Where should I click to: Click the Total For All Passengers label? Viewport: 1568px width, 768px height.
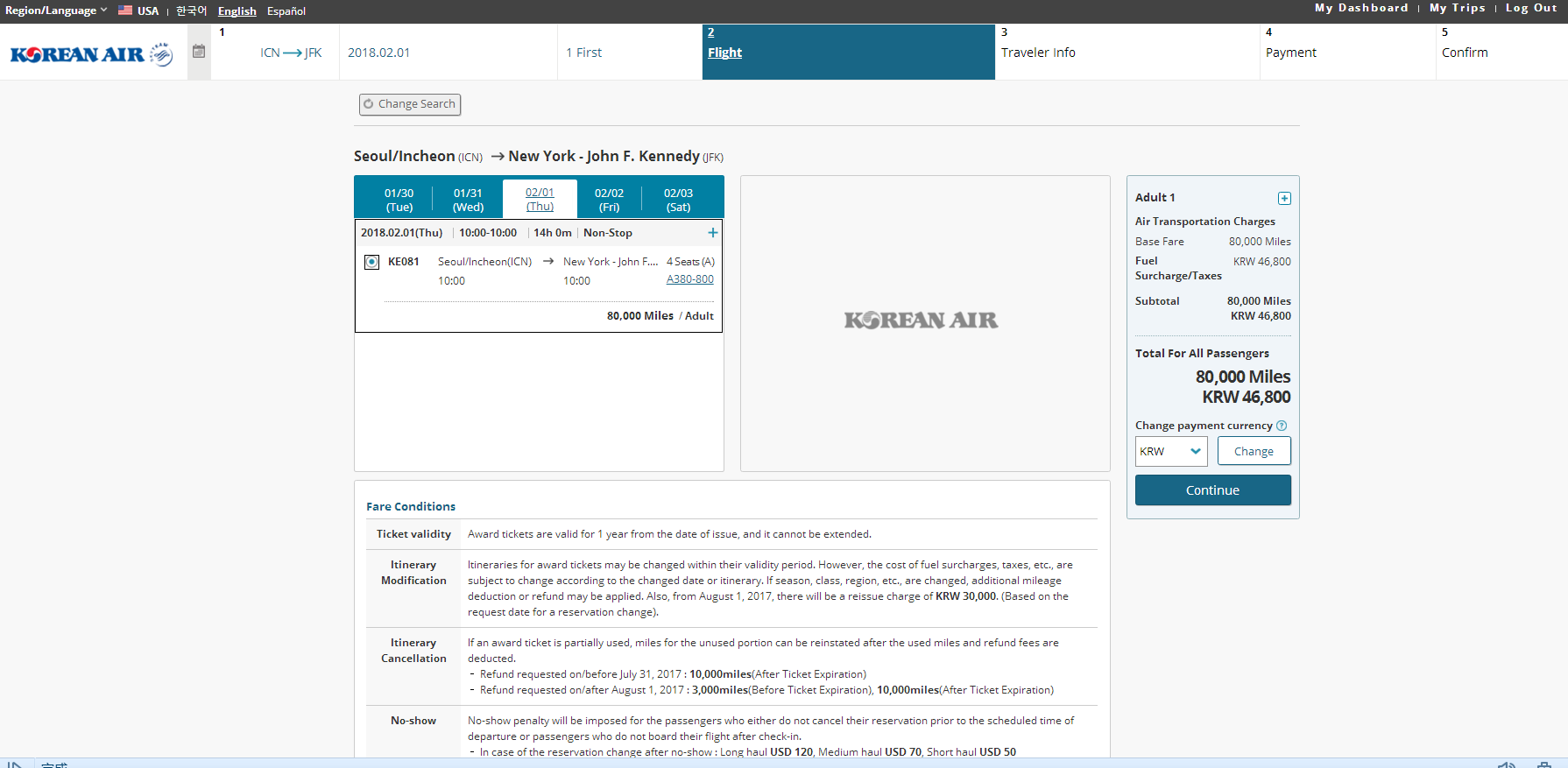tap(1202, 353)
